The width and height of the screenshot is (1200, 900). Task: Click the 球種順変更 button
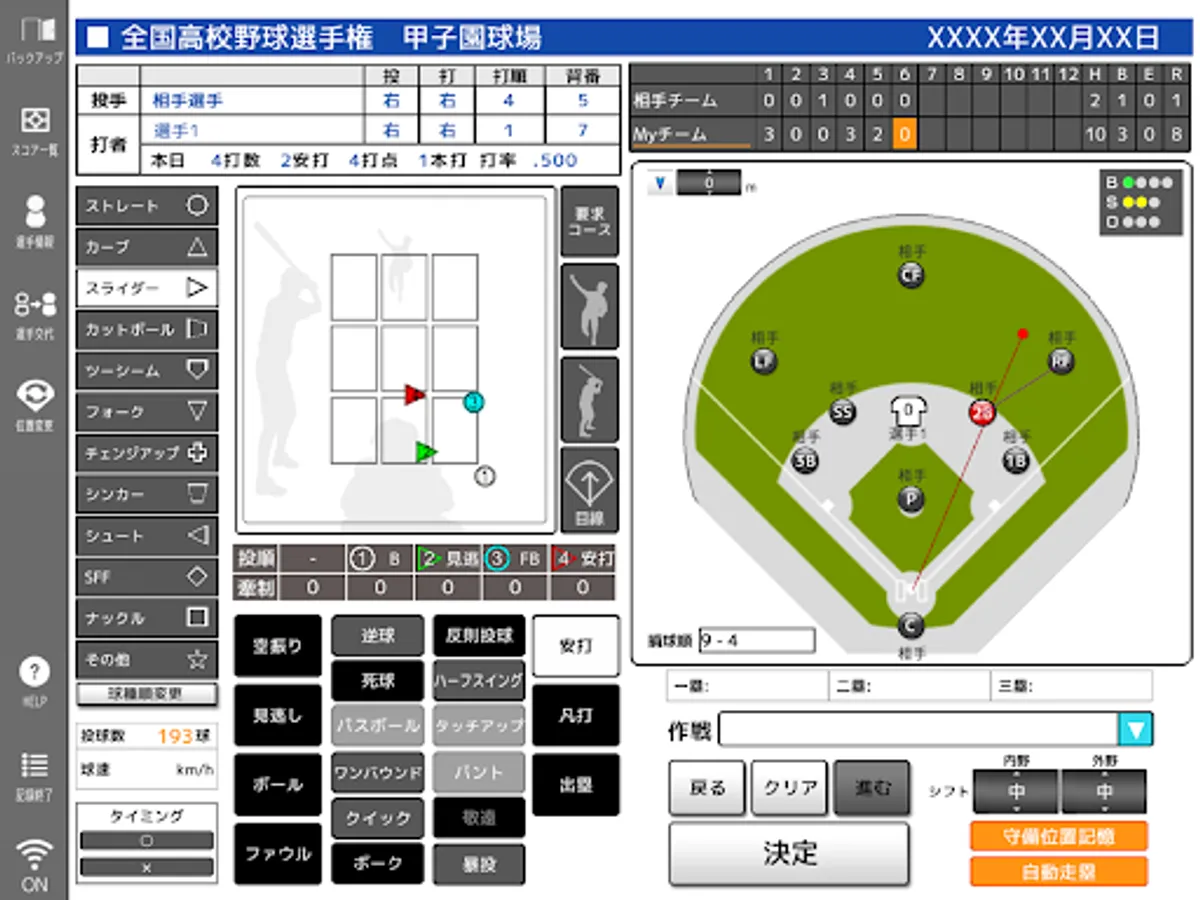coord(147,693)
